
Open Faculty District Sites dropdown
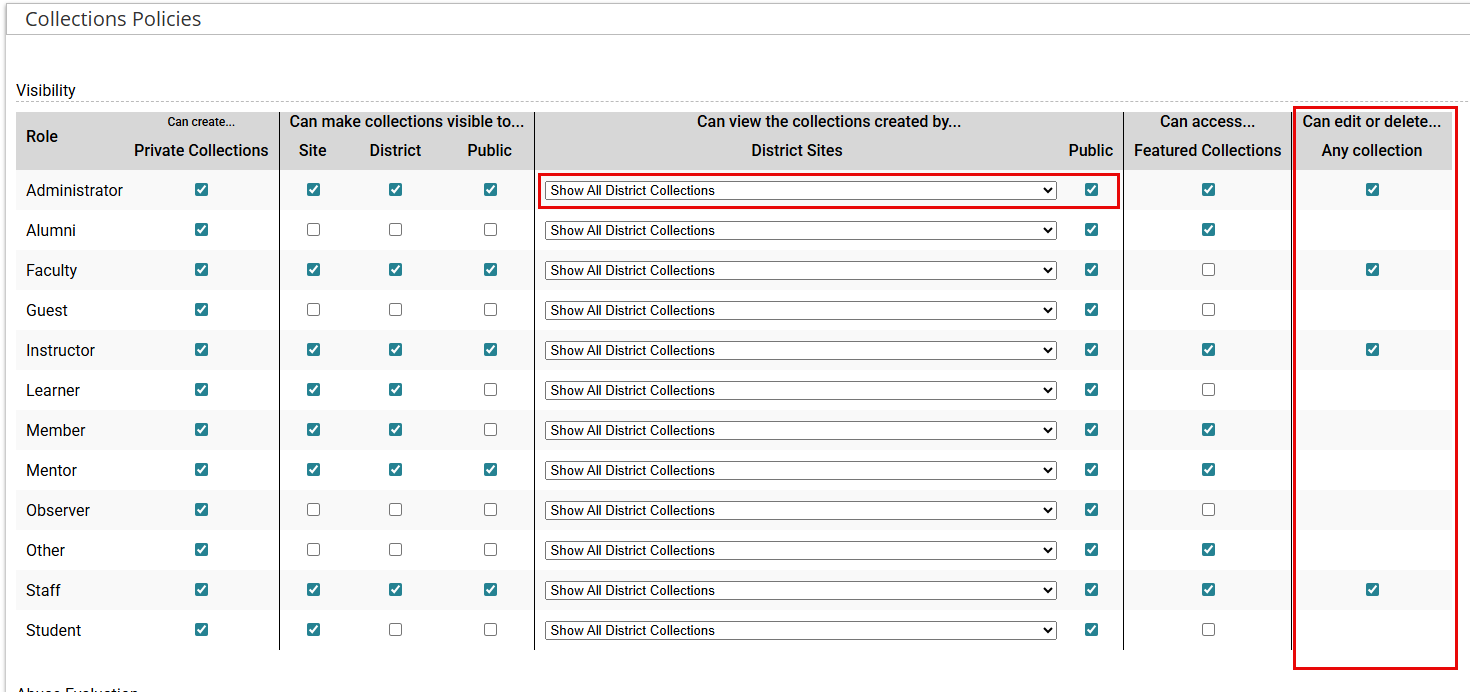801,270
